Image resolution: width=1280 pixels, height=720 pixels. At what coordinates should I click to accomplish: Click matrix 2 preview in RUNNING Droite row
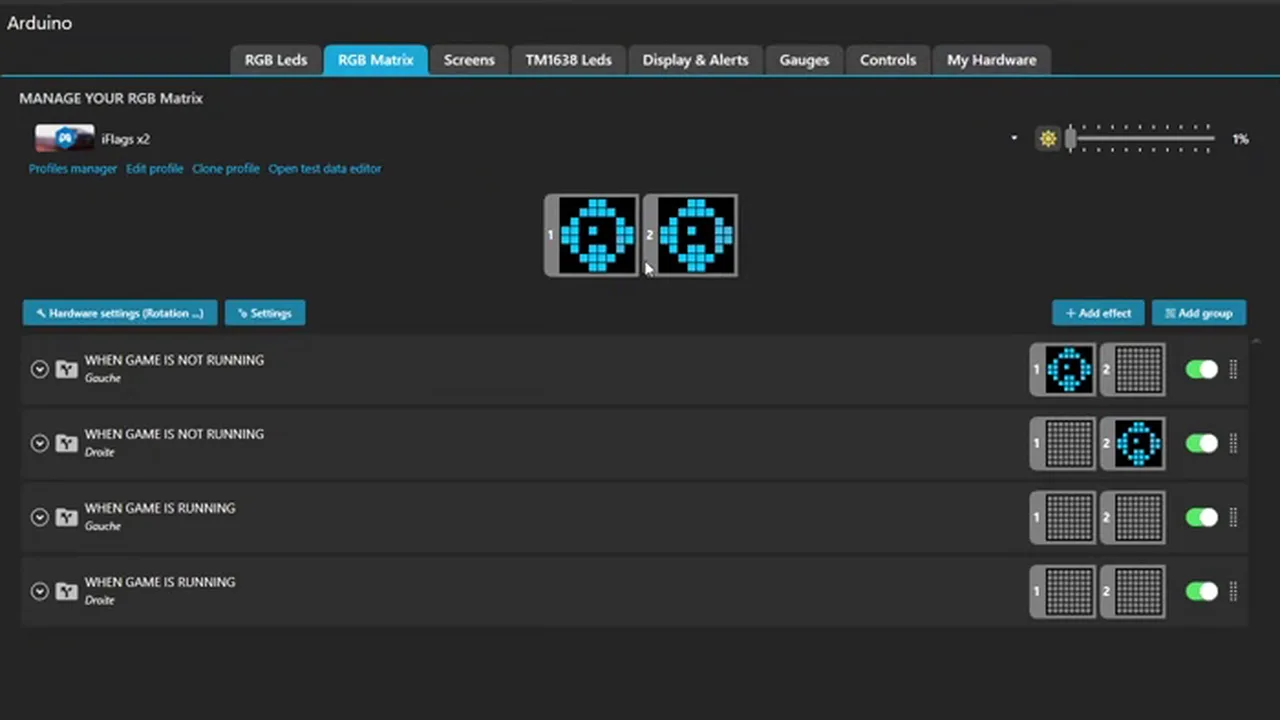[1133, 591]
